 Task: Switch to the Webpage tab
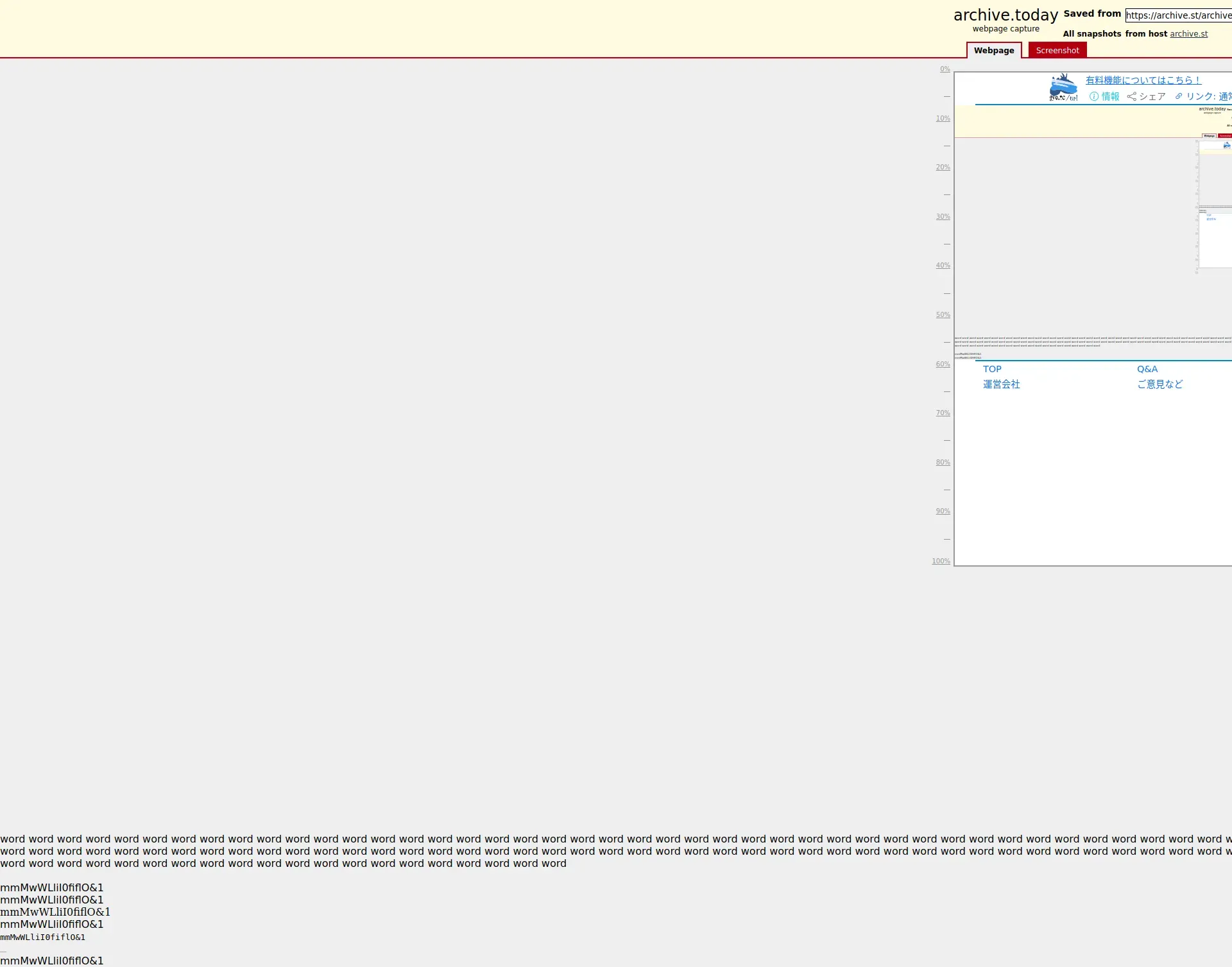coord(994,50)
